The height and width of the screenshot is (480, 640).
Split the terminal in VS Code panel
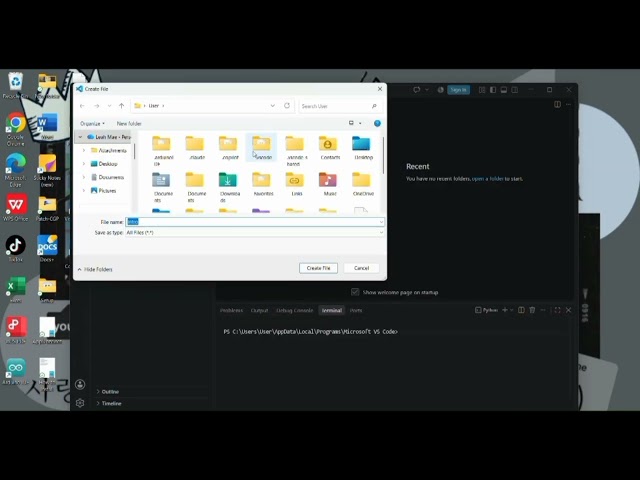(x=521, y=310)
